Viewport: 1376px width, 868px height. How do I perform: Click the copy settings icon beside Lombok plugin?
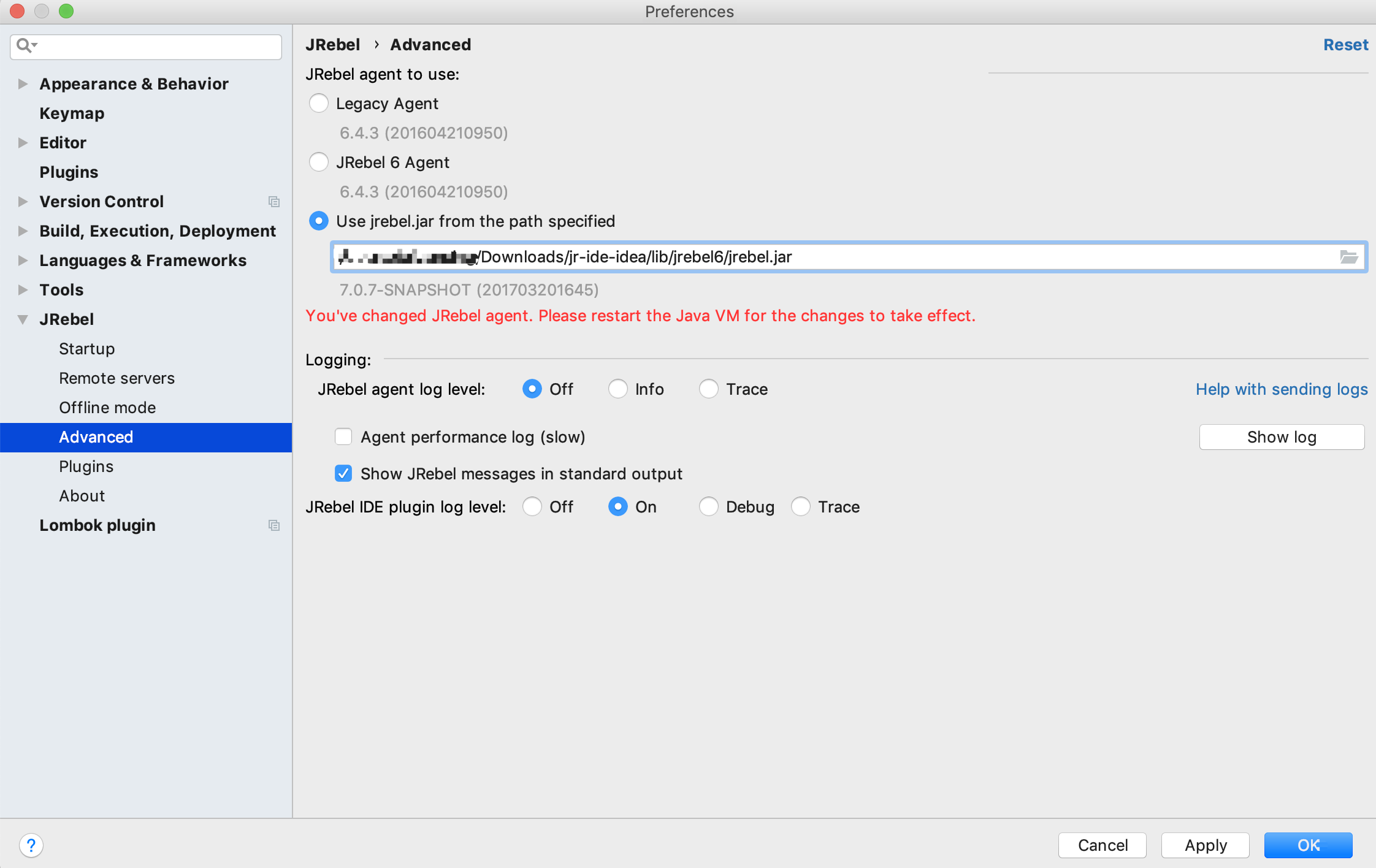point(274,525)
